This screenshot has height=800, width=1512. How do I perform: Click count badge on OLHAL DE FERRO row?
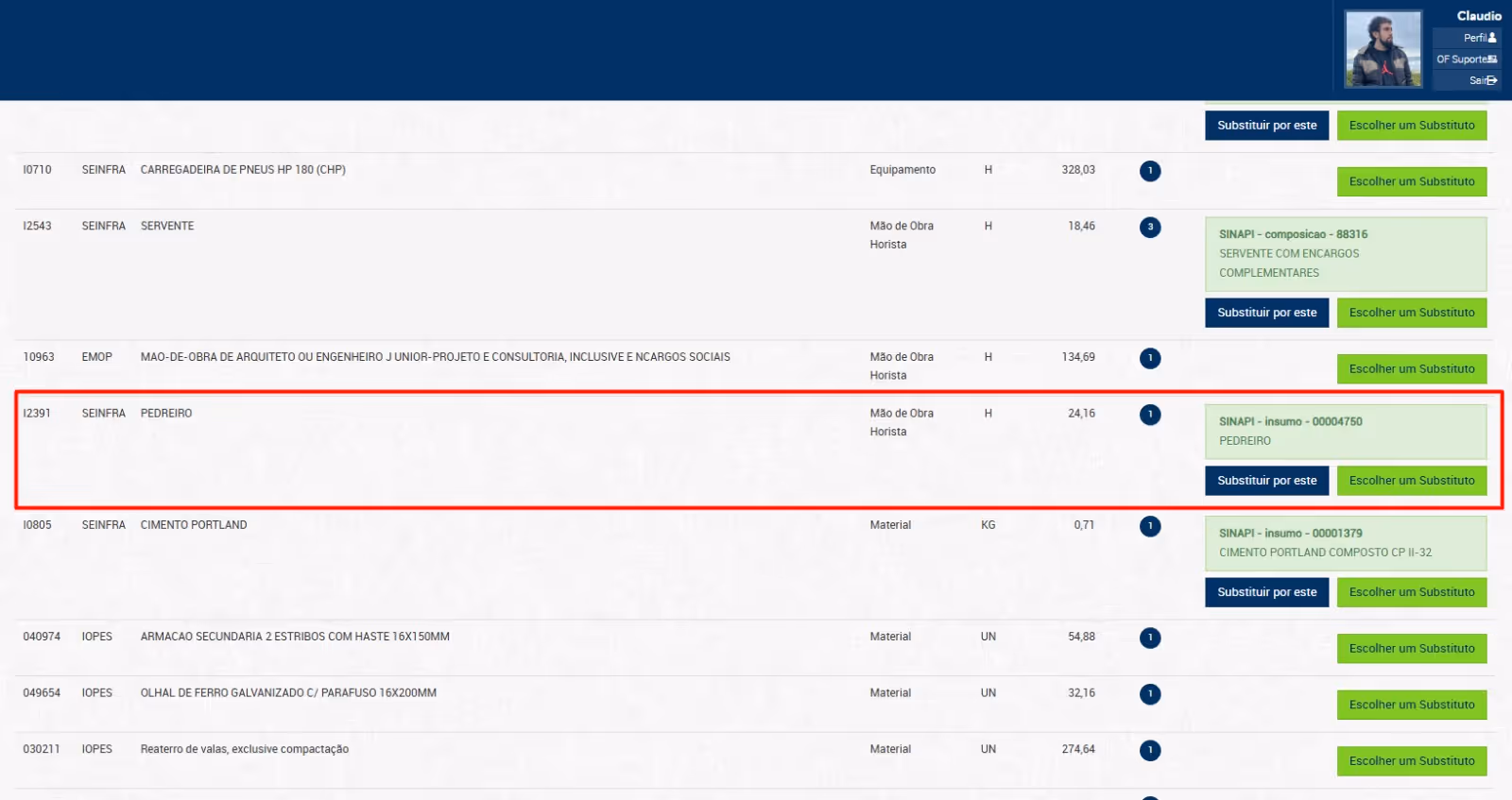tap(1150, 694)
